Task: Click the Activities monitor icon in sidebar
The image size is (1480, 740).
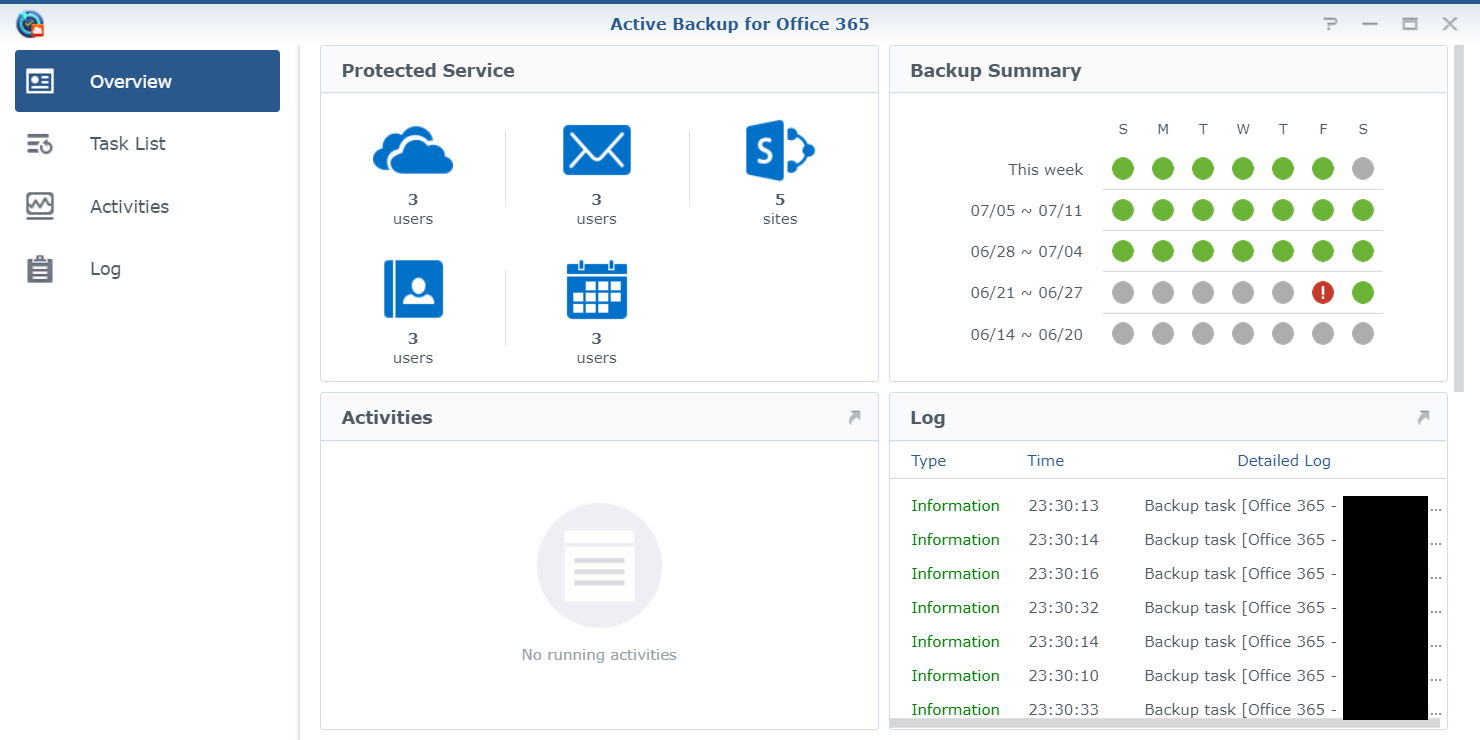Action: coord(40,207)
